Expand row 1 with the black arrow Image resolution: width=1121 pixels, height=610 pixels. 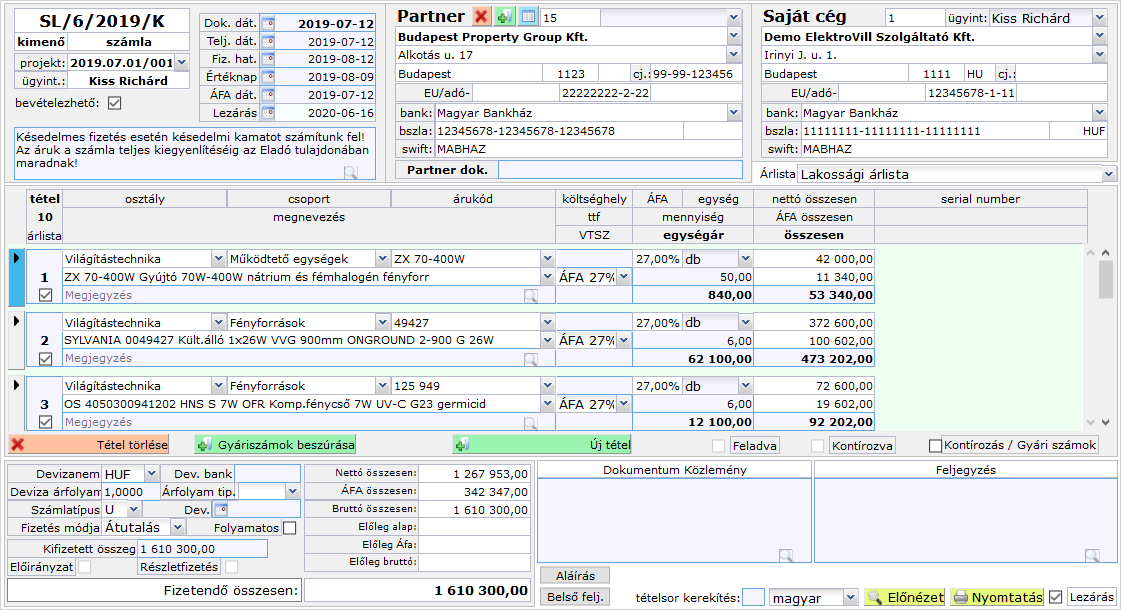(x=16, y=258)
